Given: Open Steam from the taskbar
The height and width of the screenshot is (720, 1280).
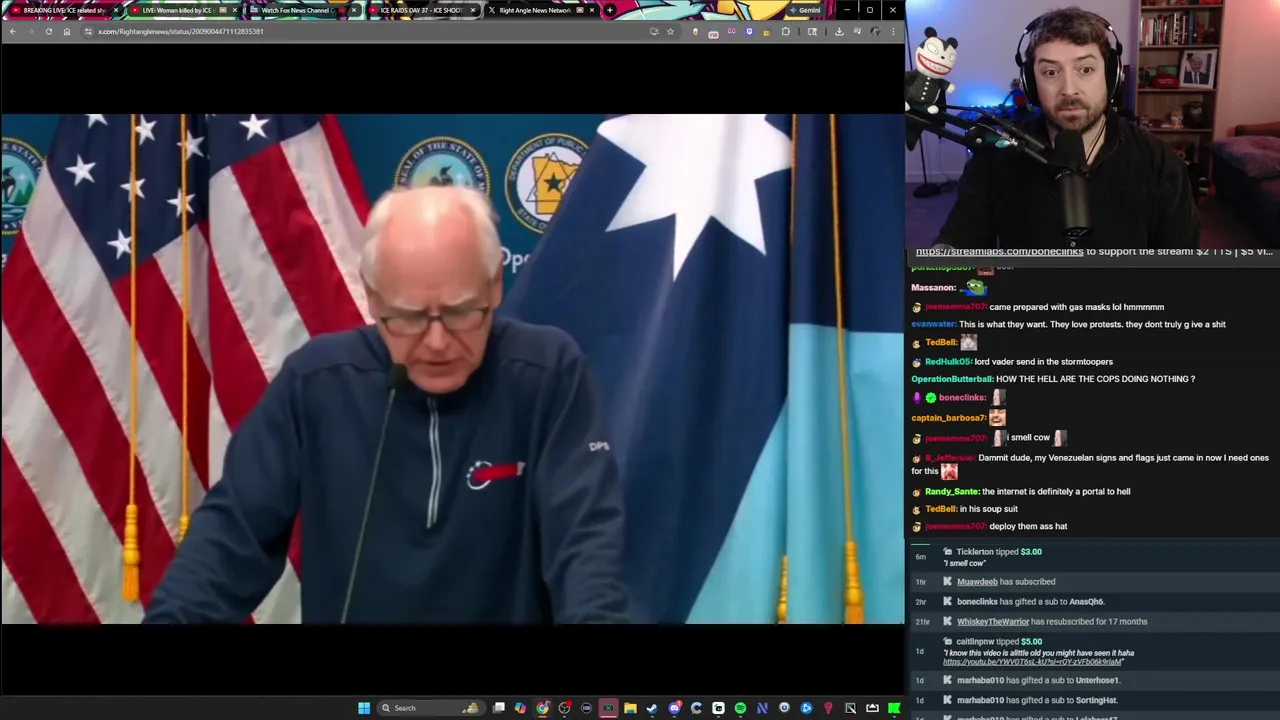Looking at the screenshot, I should (x=652, y=708).
